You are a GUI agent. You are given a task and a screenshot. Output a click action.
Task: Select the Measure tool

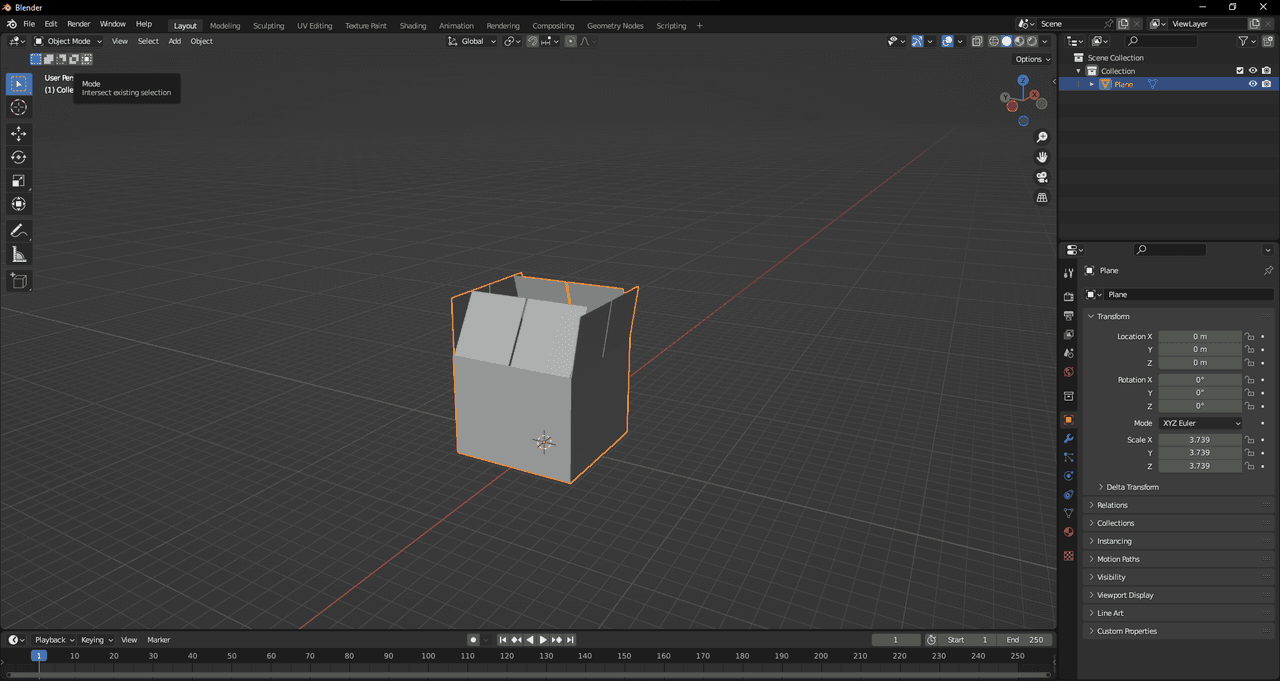(19, 255)
